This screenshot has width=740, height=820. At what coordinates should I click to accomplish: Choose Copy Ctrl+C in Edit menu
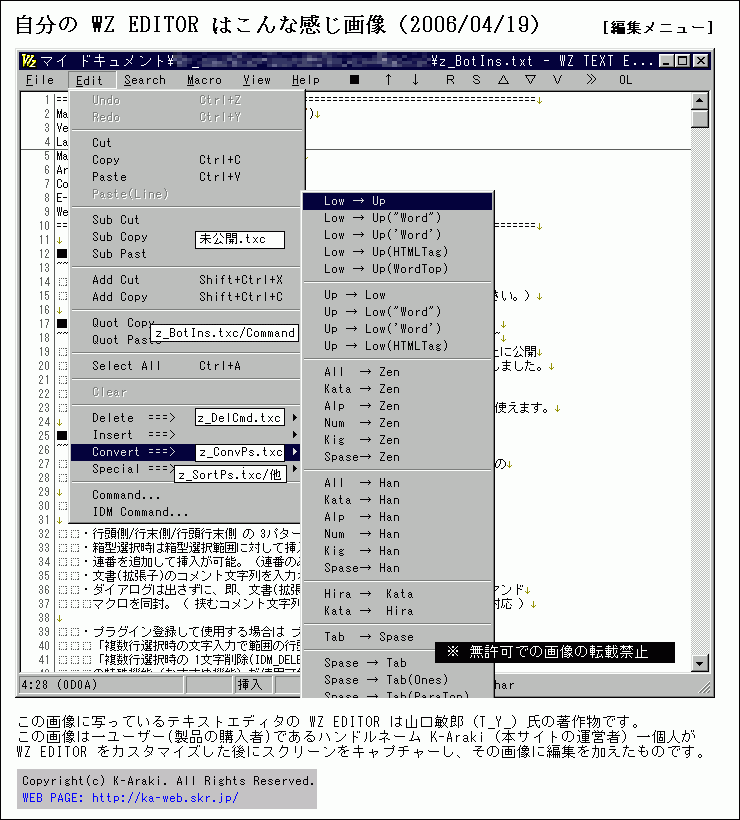[x=186, y=160]
